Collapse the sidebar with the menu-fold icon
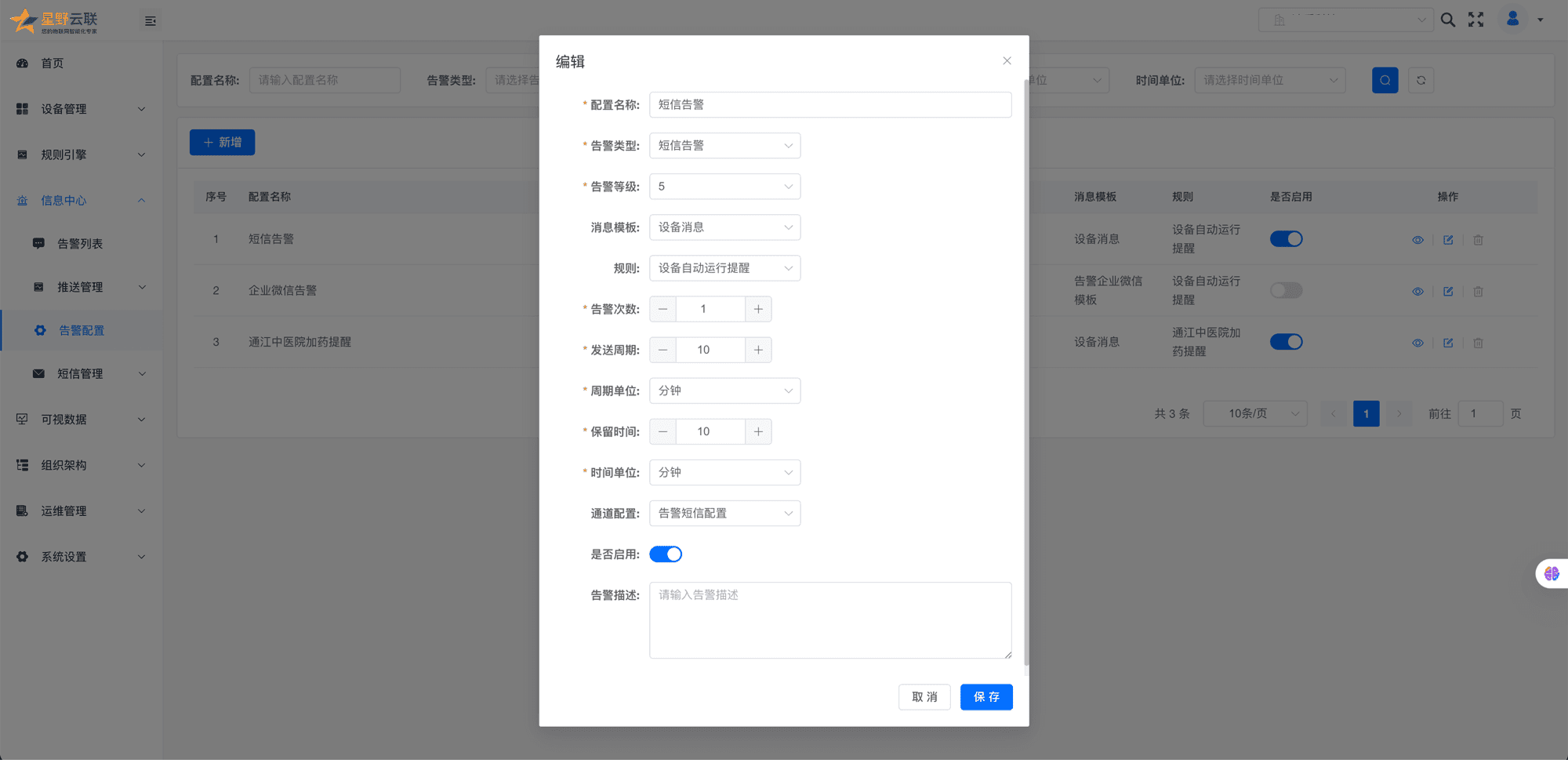 click(151, 21)
